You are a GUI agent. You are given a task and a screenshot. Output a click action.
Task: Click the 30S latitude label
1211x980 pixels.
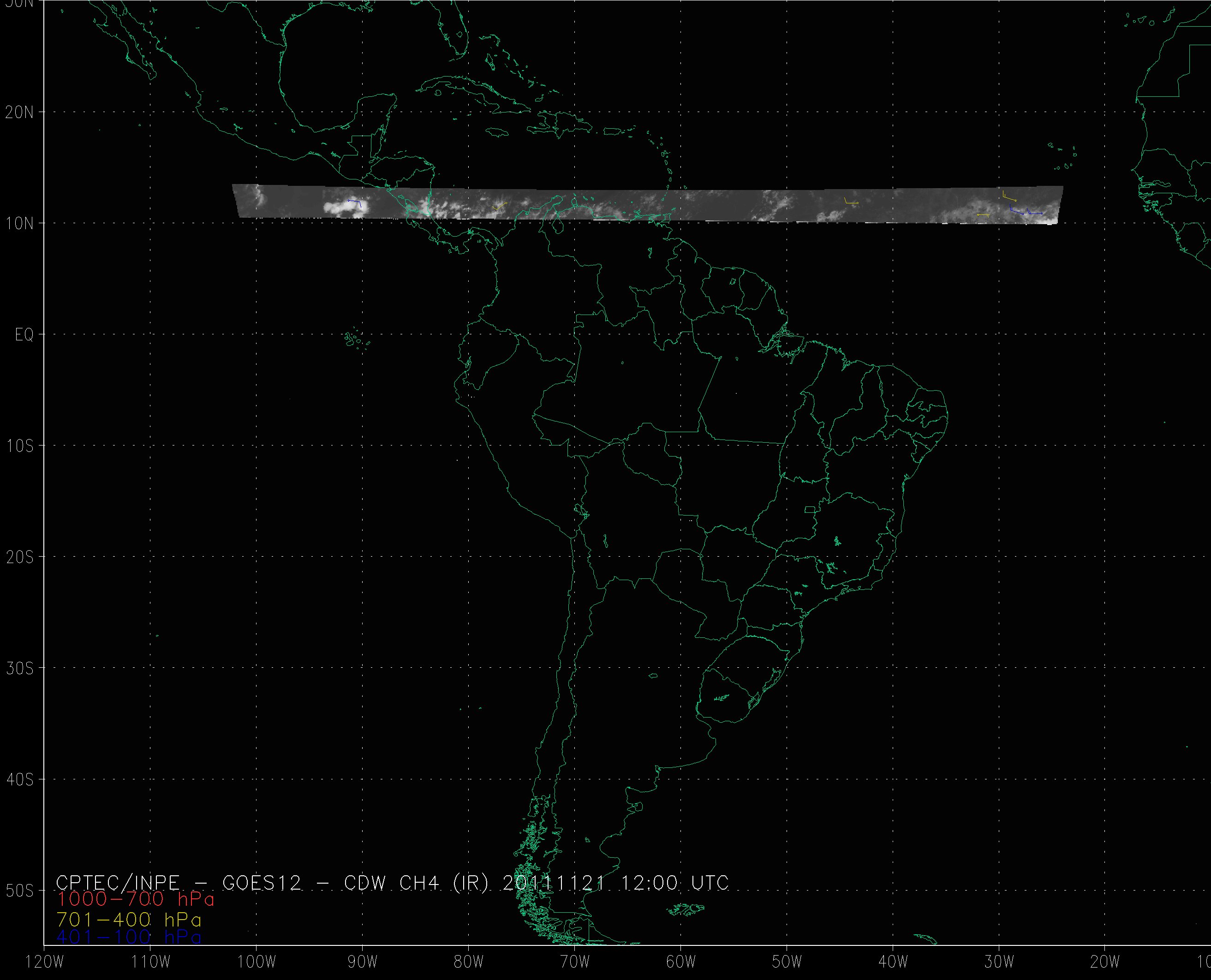click(x=19, y=668)
